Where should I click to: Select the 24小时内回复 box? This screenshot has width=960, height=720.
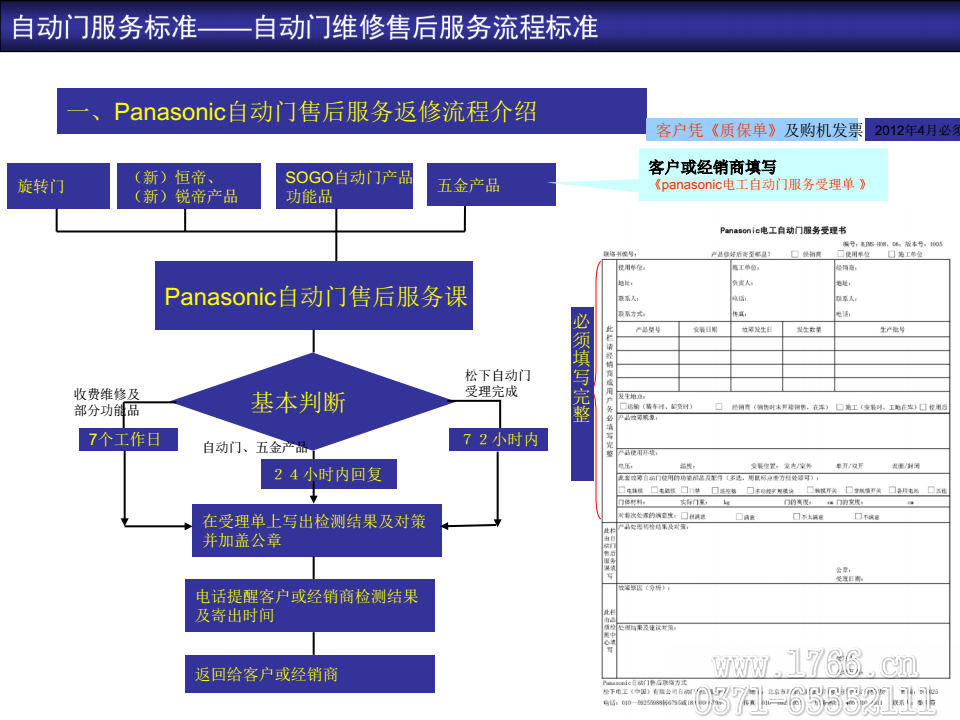point(328,474)
